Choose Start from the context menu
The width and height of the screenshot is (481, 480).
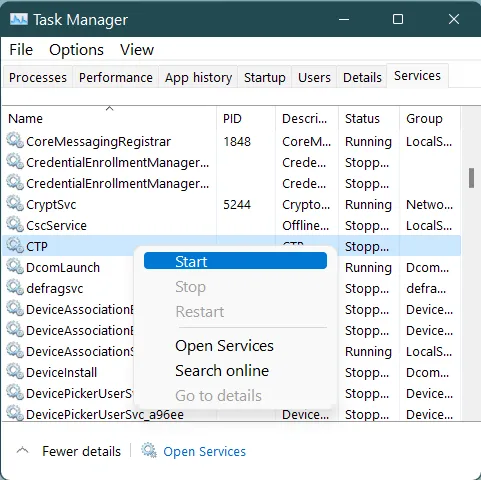(x=235, y=261)
